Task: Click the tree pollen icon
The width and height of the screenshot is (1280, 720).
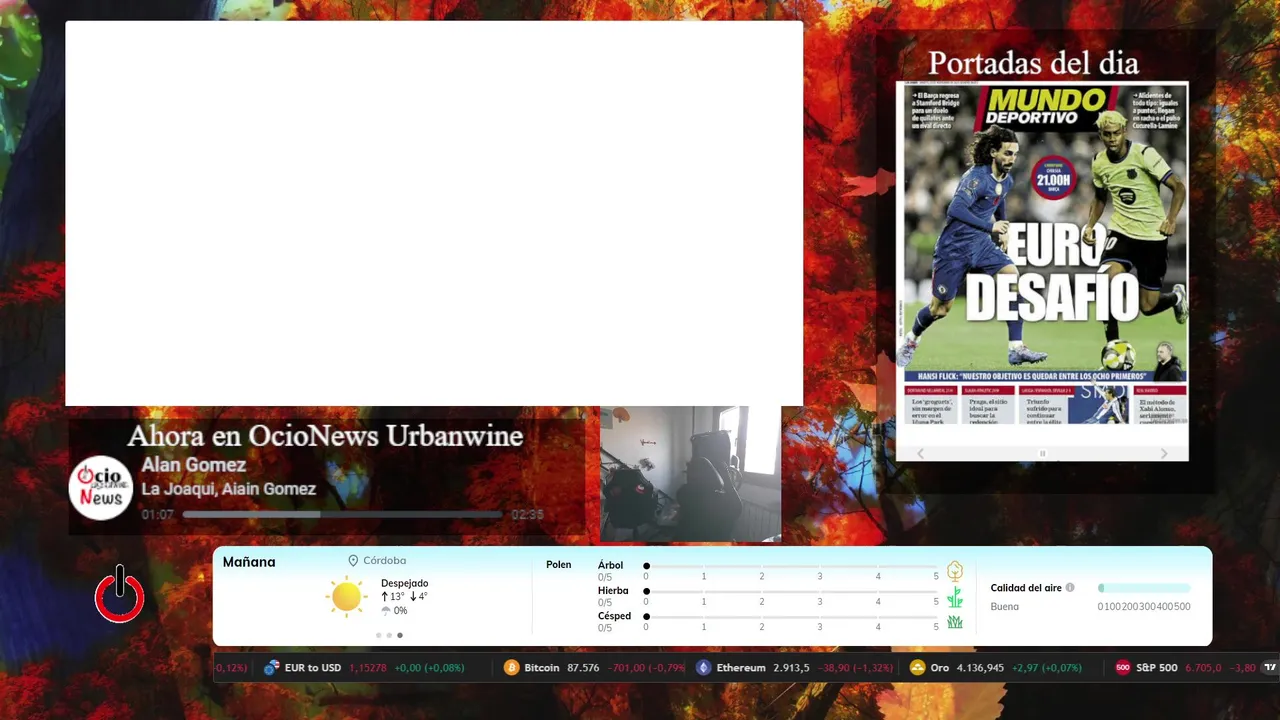Action: pyautogui.click(x=955, y=571)
